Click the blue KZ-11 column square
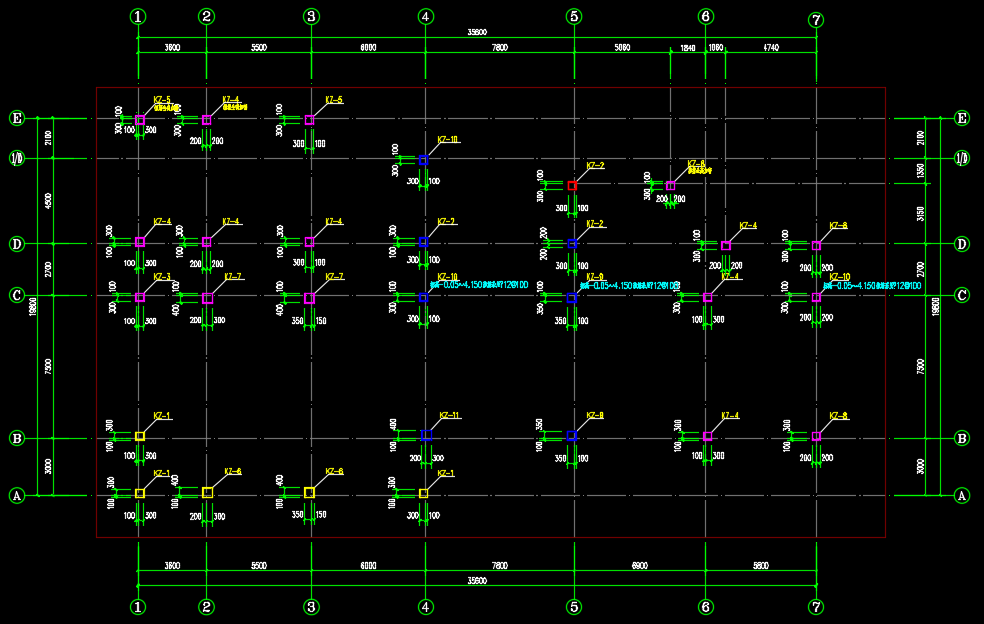Screen dimensions: 984x624 click(x=427, y=435)
